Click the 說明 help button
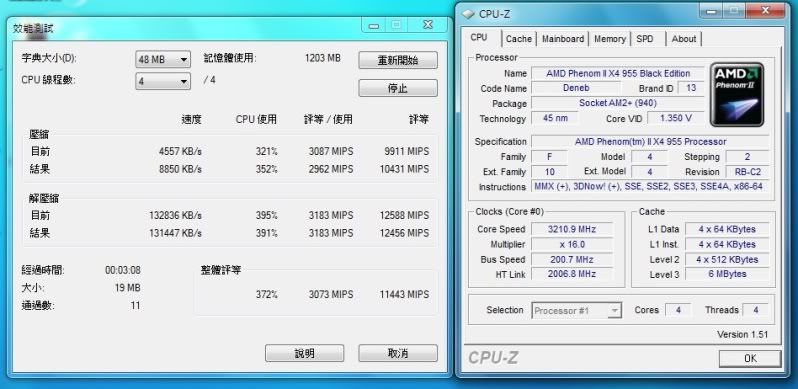The image size is (798, 389). (x=304, y=353)
